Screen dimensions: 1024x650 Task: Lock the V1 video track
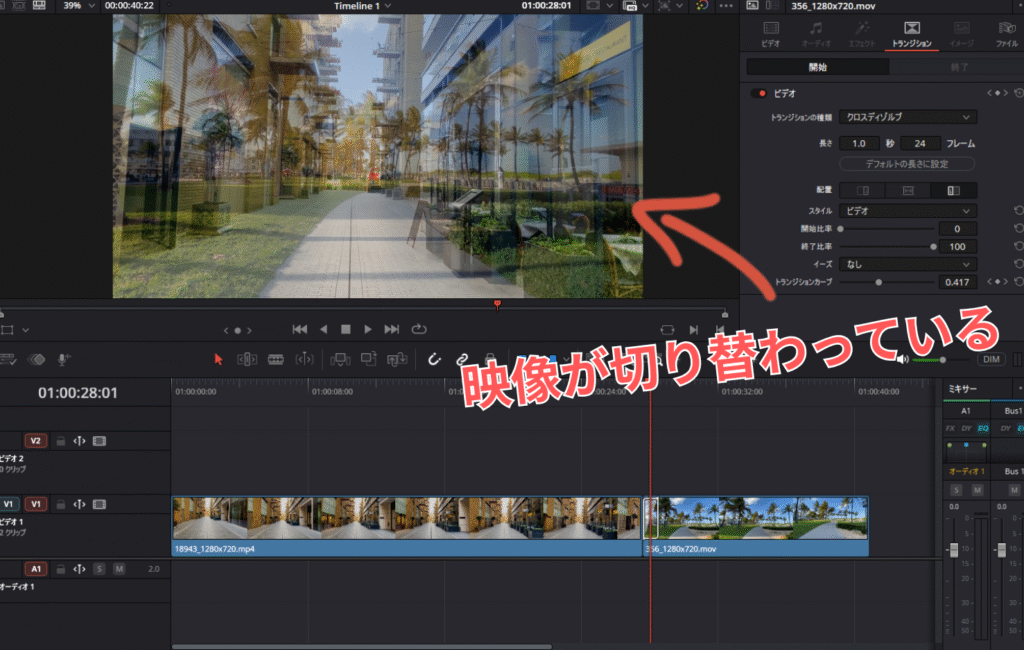(60, 504)
